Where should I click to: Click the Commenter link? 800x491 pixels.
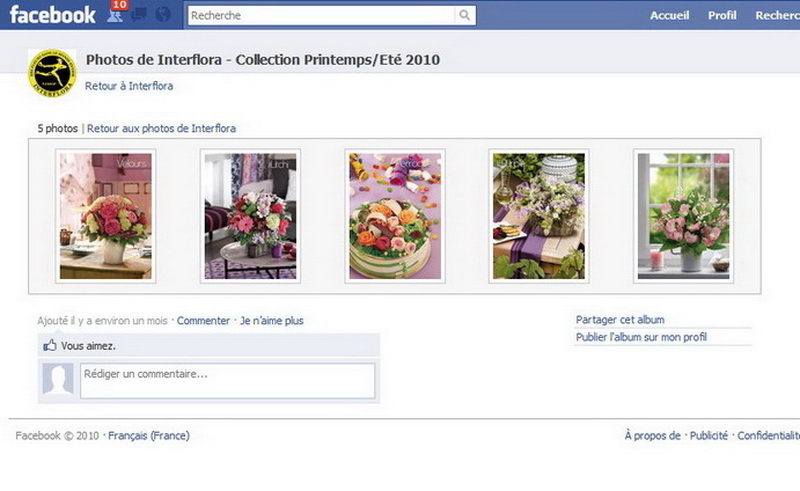[203, 321]
